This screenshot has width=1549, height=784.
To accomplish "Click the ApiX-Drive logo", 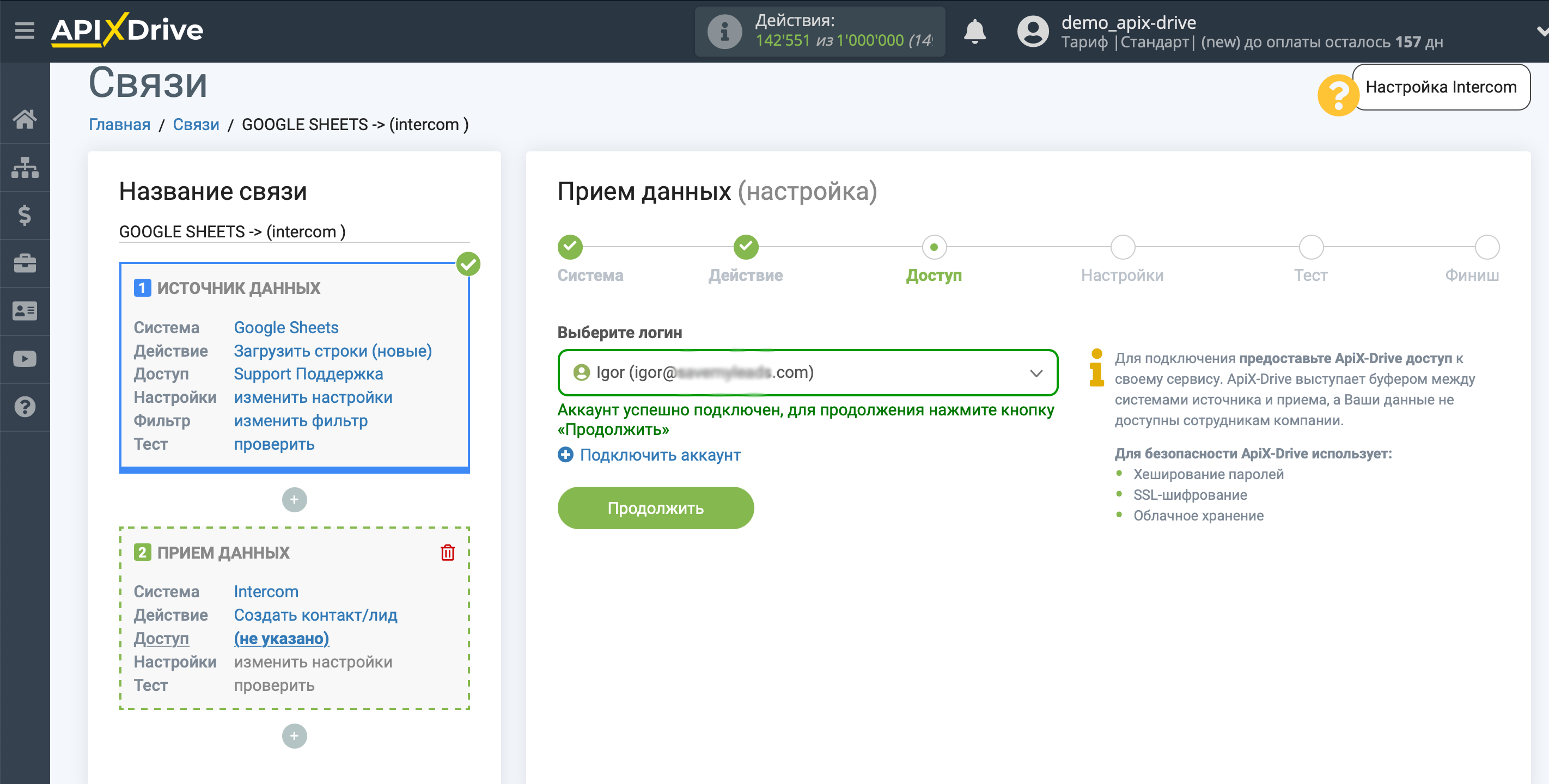I will point(127,29).
